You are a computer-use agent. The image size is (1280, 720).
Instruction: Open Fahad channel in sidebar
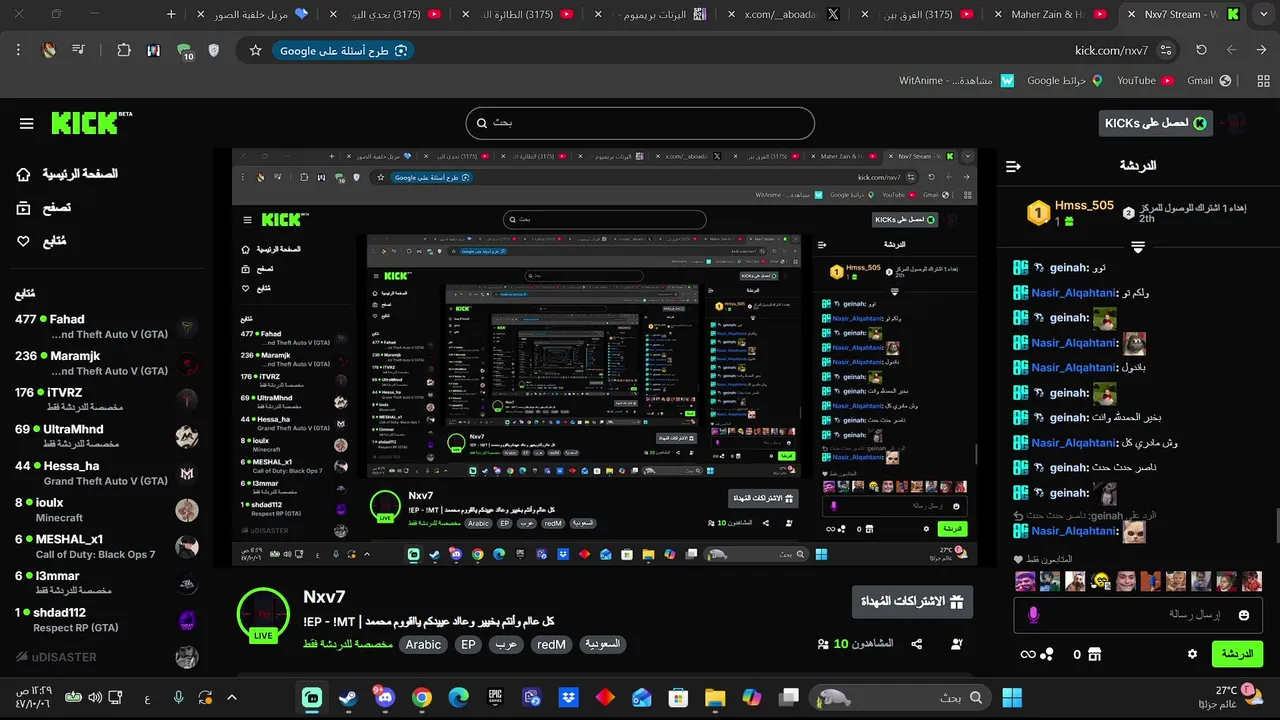click(106, 327)
